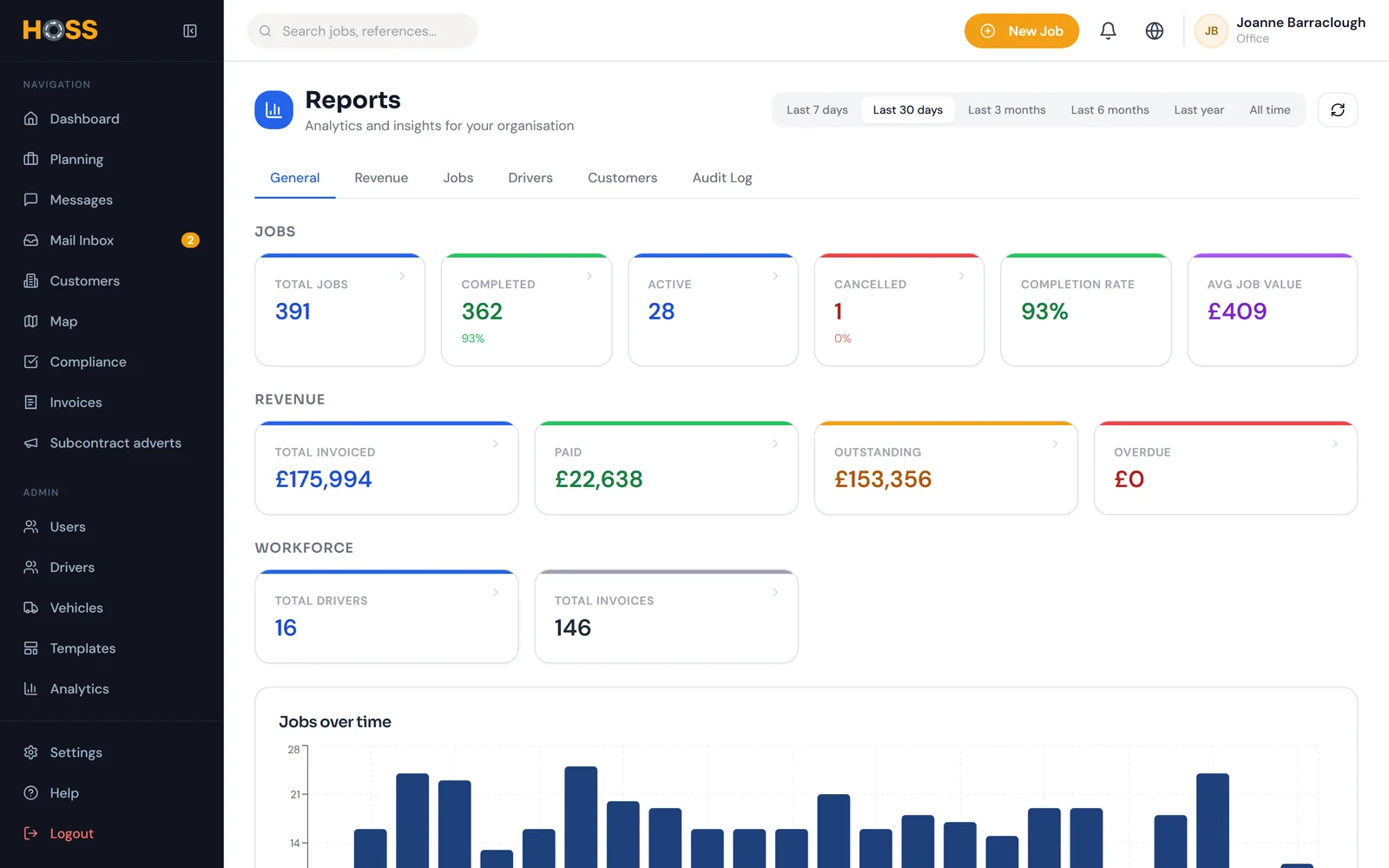Expand Total Invoiced card chevron

pyautogui.click(x=496, y=444)
